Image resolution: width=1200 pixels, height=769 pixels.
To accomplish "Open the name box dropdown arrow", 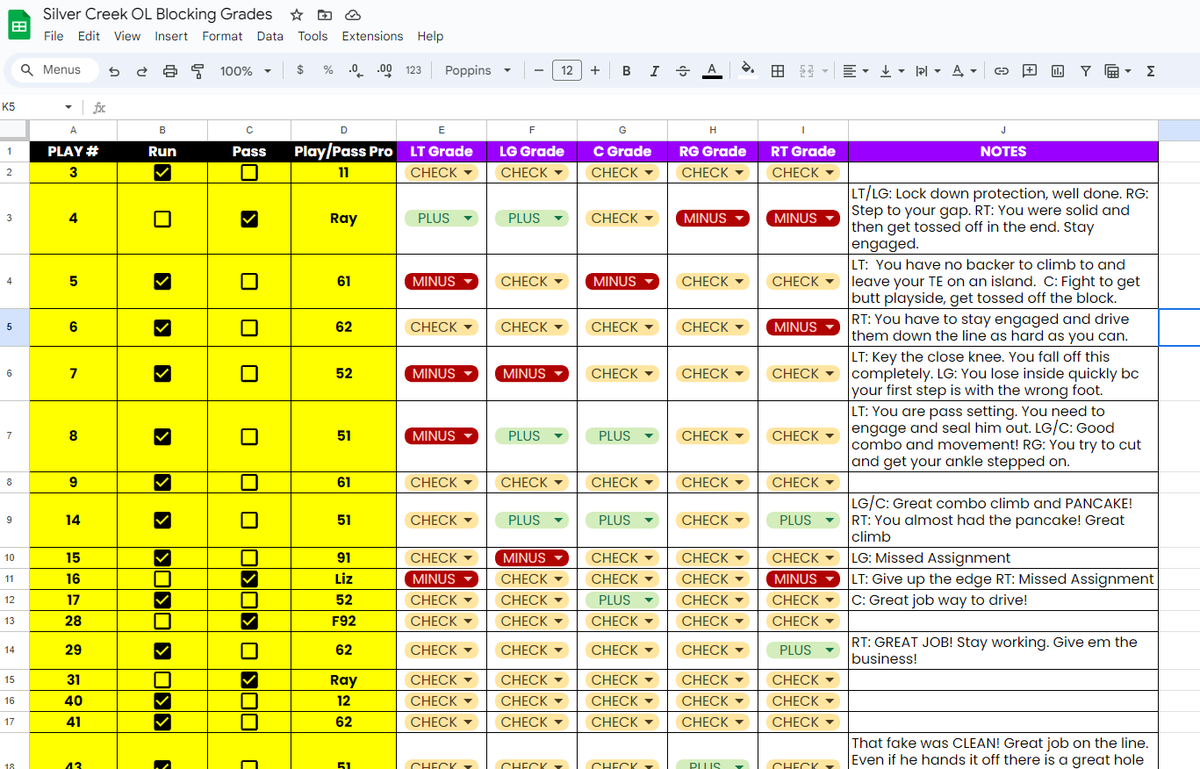I will pyautogui.click(x=68, y=107).
